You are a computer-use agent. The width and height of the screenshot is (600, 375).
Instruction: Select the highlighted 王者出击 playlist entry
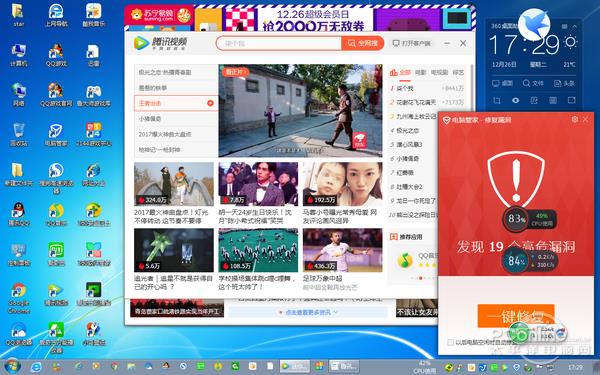[176, 103]
